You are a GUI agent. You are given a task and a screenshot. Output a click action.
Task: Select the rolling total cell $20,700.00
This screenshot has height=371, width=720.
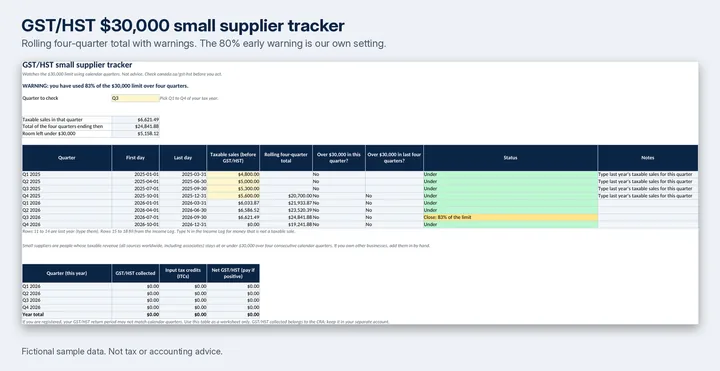point(286,196)
